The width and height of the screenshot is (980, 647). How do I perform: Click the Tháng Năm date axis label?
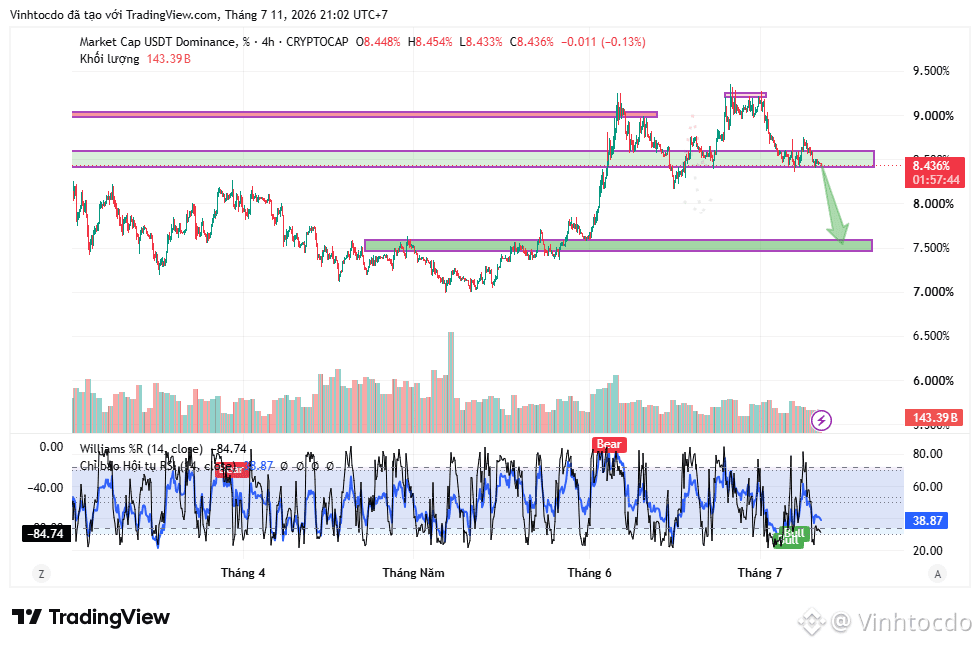(413, 573)
